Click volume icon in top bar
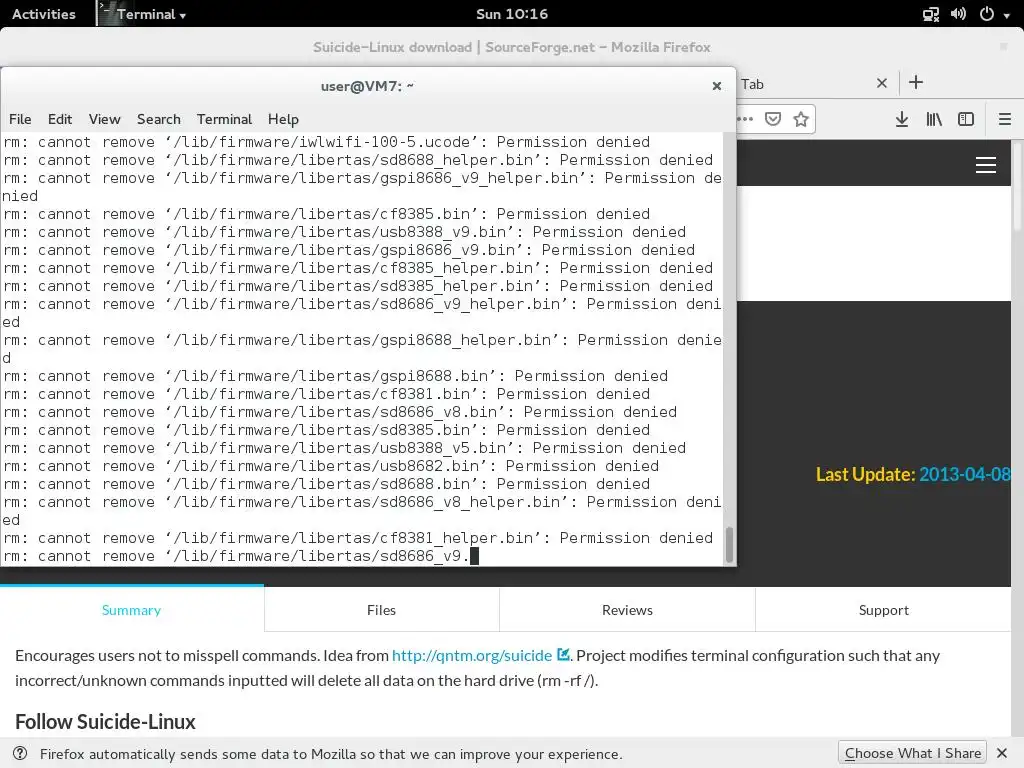The width and height of the screenshot is (1024, 768). click(x=958, y=14)
